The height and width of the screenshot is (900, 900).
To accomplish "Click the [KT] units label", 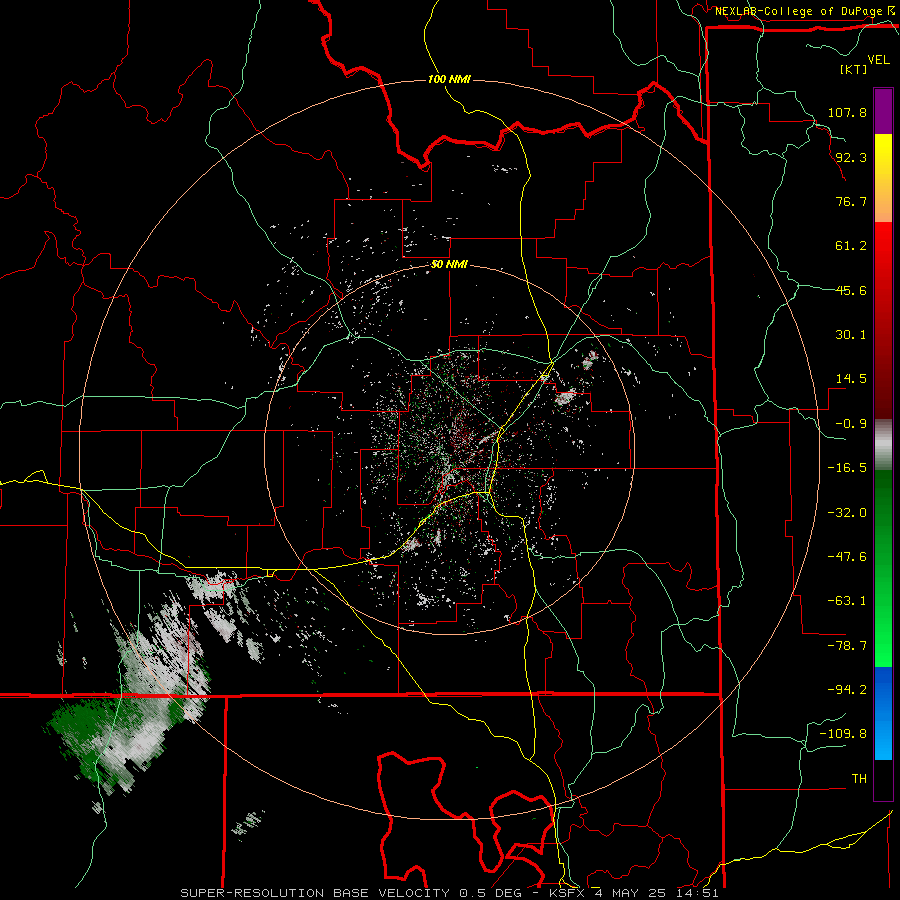I will [853, 69].
